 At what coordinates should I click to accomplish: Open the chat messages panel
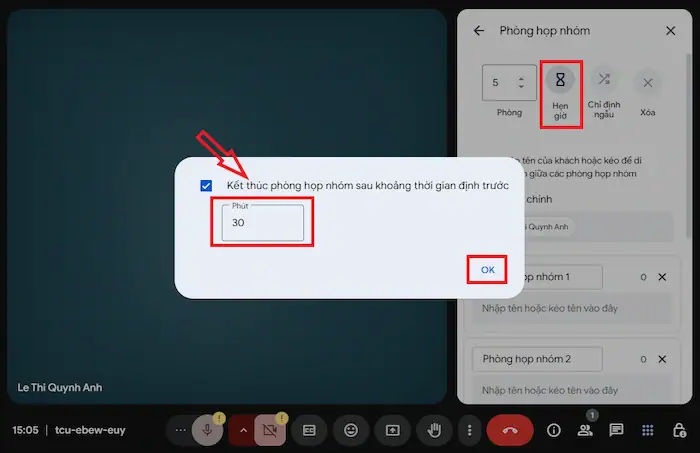pos(616,430)
